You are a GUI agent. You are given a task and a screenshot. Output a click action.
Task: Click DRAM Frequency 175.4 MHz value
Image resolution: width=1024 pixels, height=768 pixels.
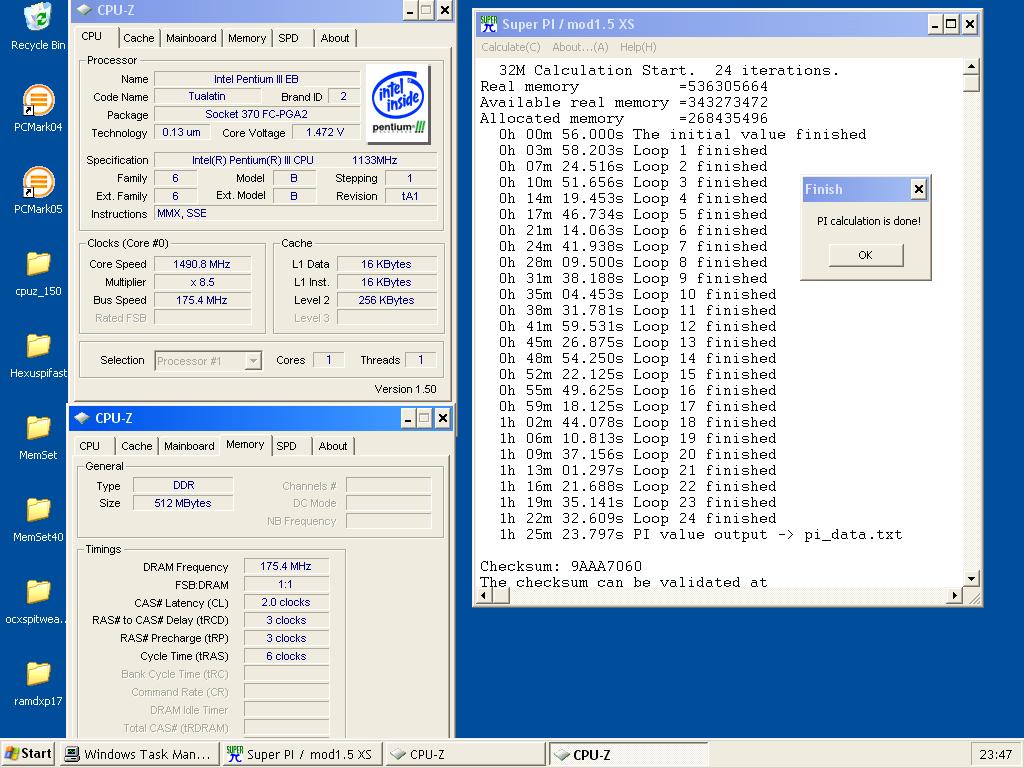coord(286,566)
